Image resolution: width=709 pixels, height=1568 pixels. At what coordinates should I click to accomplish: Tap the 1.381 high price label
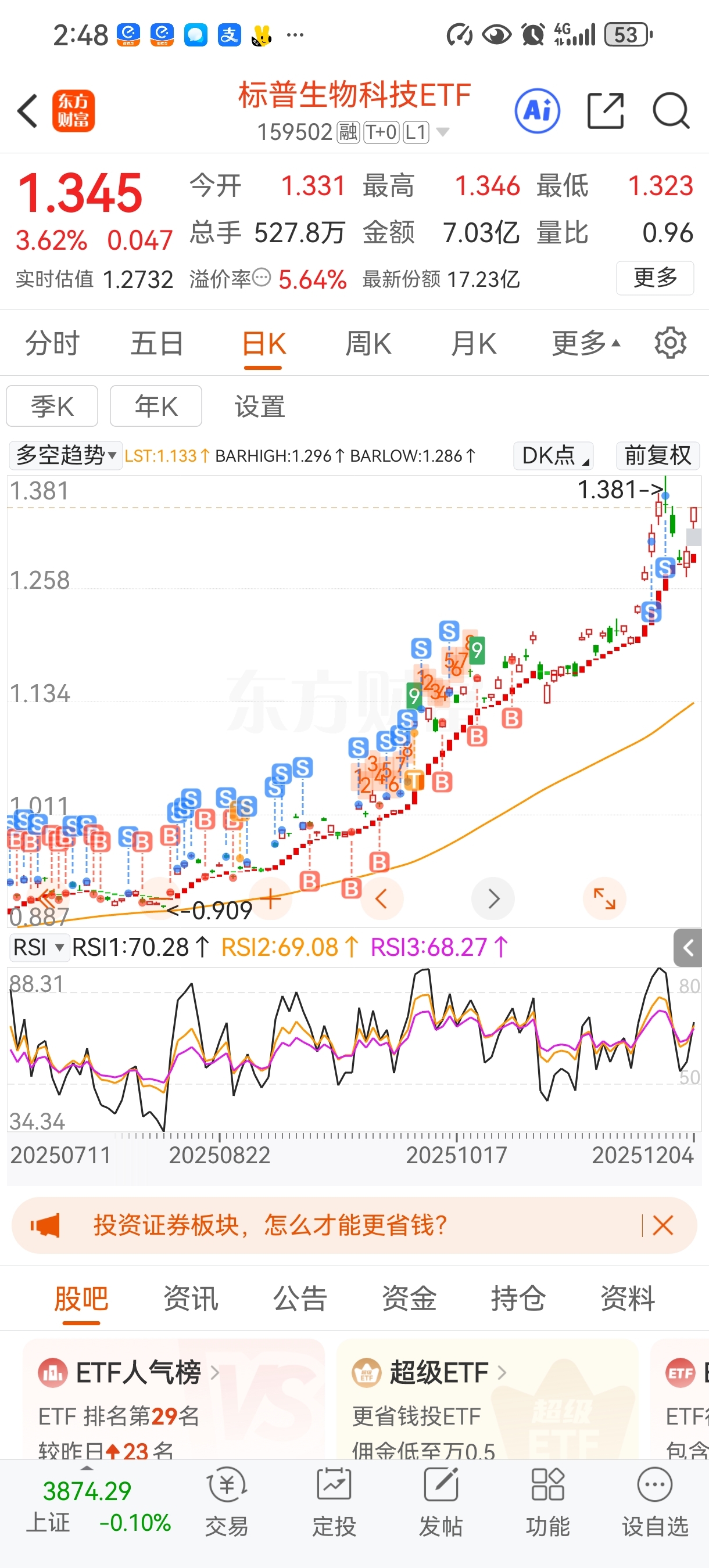(x=620, y=490)
